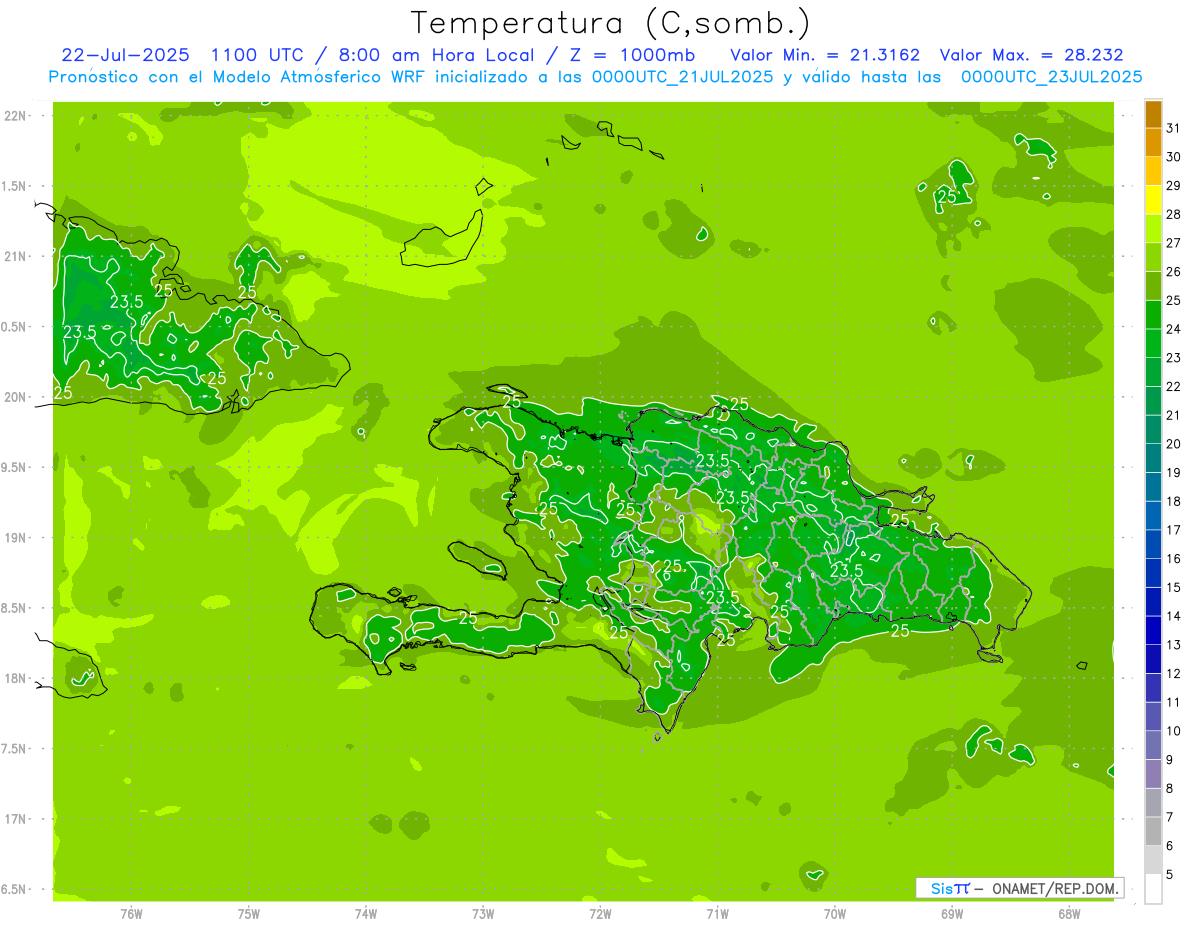Click the color scale label "20"
The width and height of the screenshot is (1200, 927).
pos(1173,444)
